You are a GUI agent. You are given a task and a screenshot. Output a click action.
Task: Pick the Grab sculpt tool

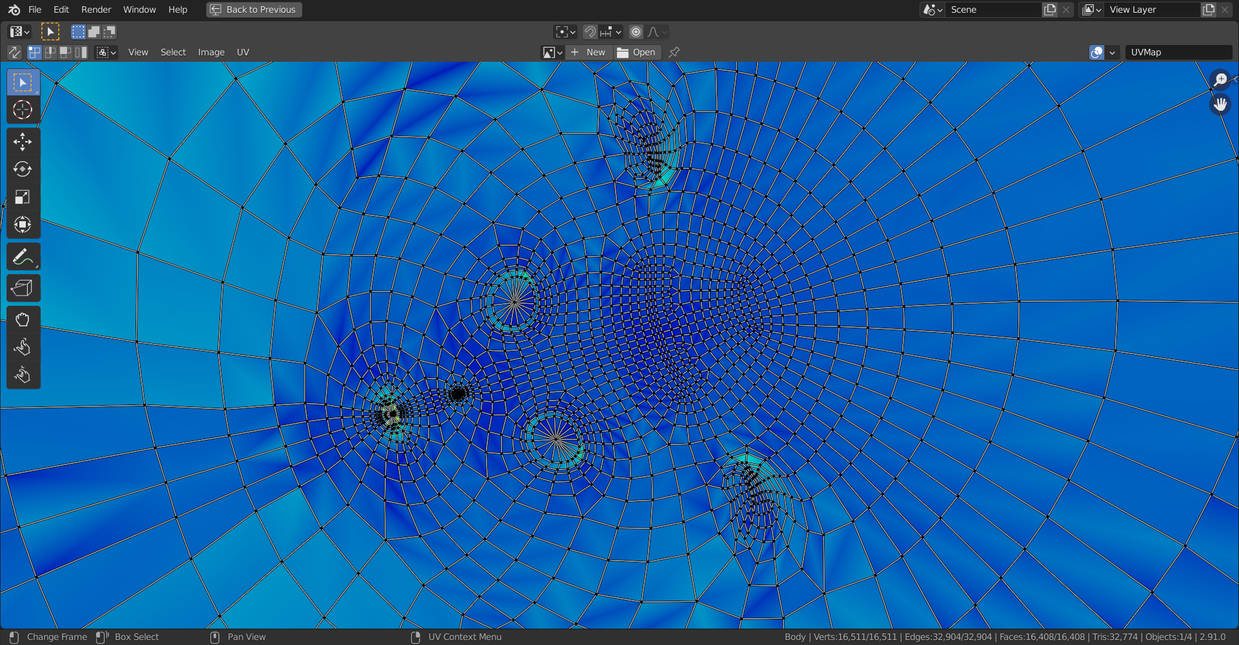pos(23,320)
